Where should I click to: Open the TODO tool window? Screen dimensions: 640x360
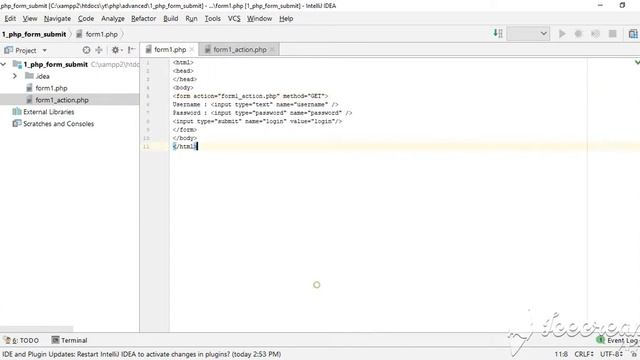pos(21,340)
